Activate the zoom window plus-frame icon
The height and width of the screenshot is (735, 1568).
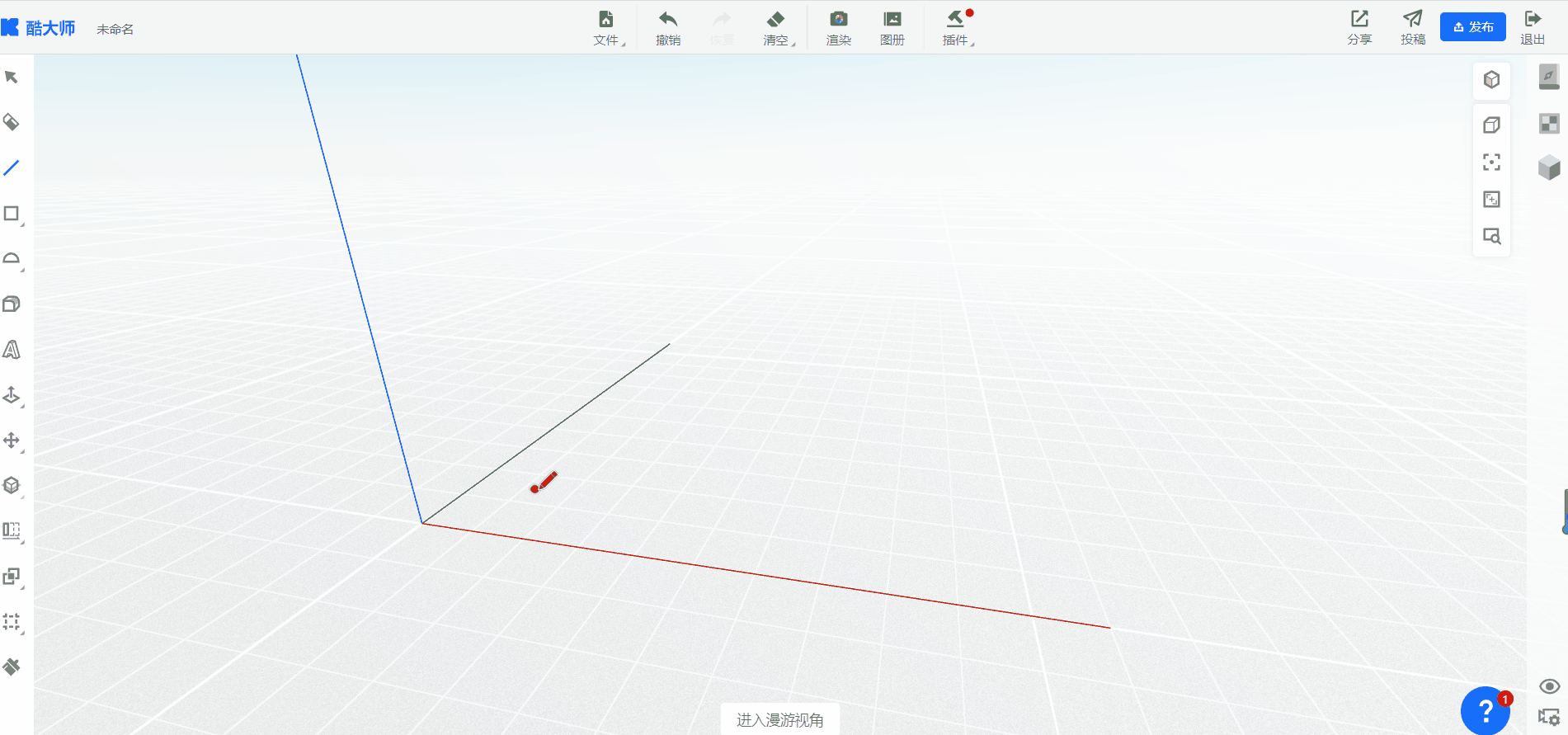pyautogui.click(x=1491, y=200)
